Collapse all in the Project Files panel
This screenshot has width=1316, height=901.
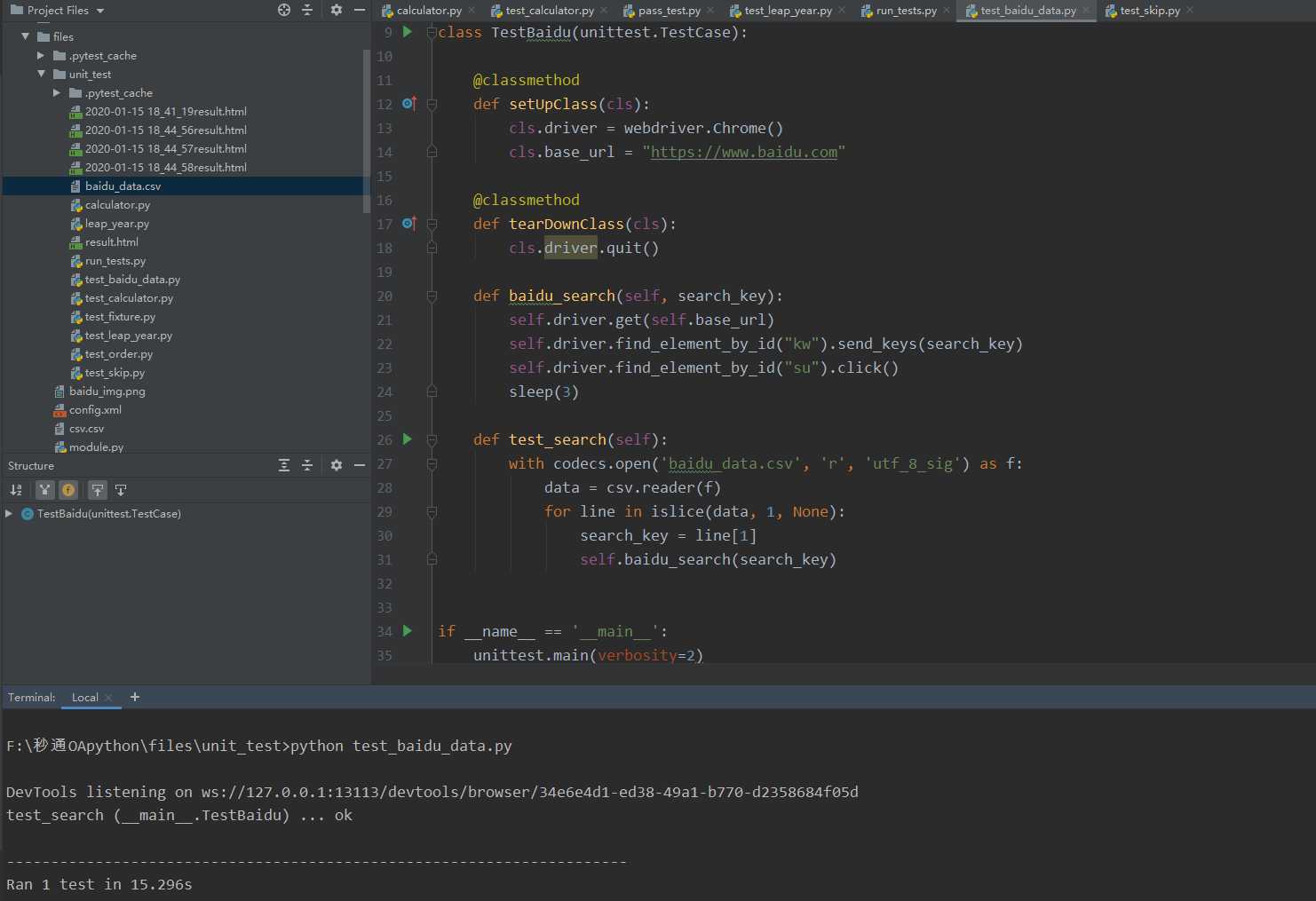(307, 10)
